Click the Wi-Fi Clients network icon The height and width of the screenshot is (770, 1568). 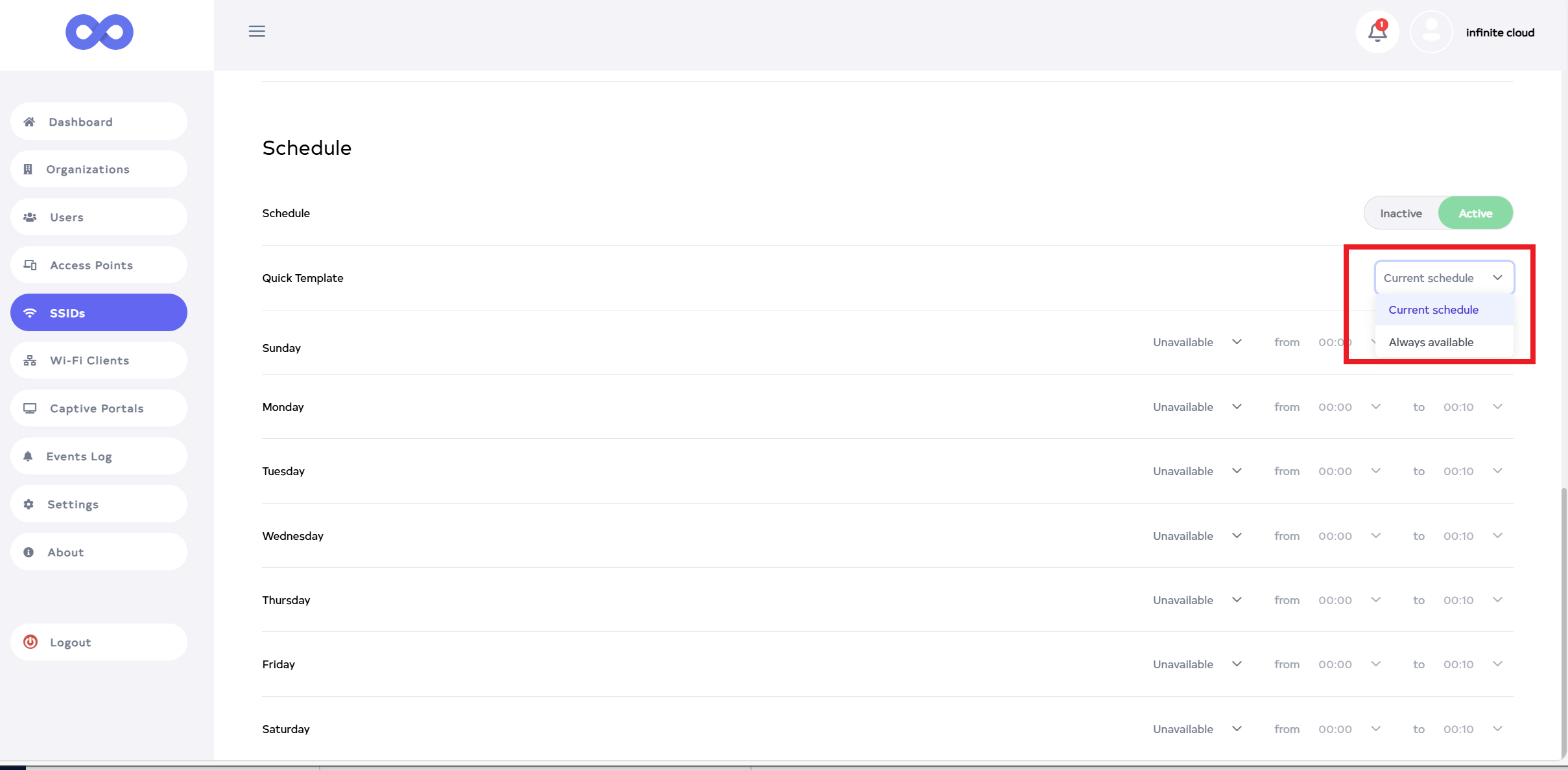30,360
